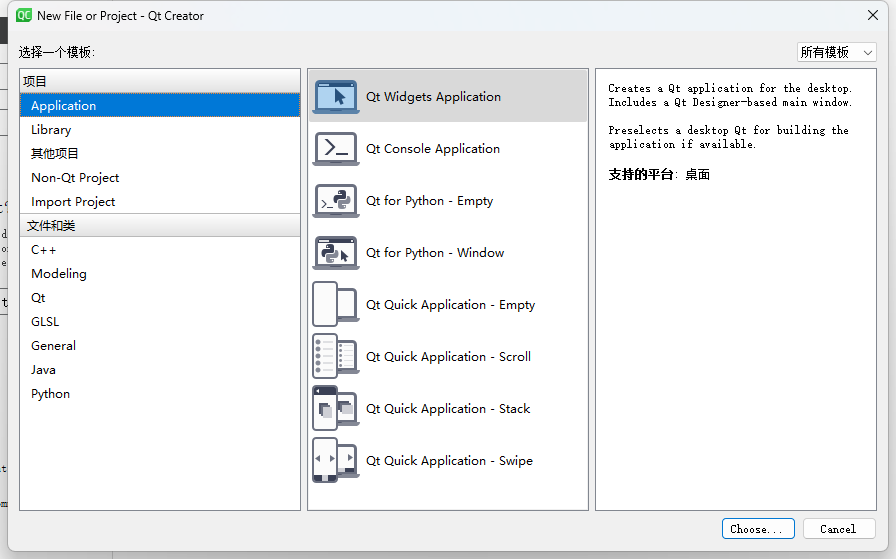Image resolution: width=896 pixels, height=559 pixels.
Task: Close the New File or Project dialog
Action: (873, 15)
